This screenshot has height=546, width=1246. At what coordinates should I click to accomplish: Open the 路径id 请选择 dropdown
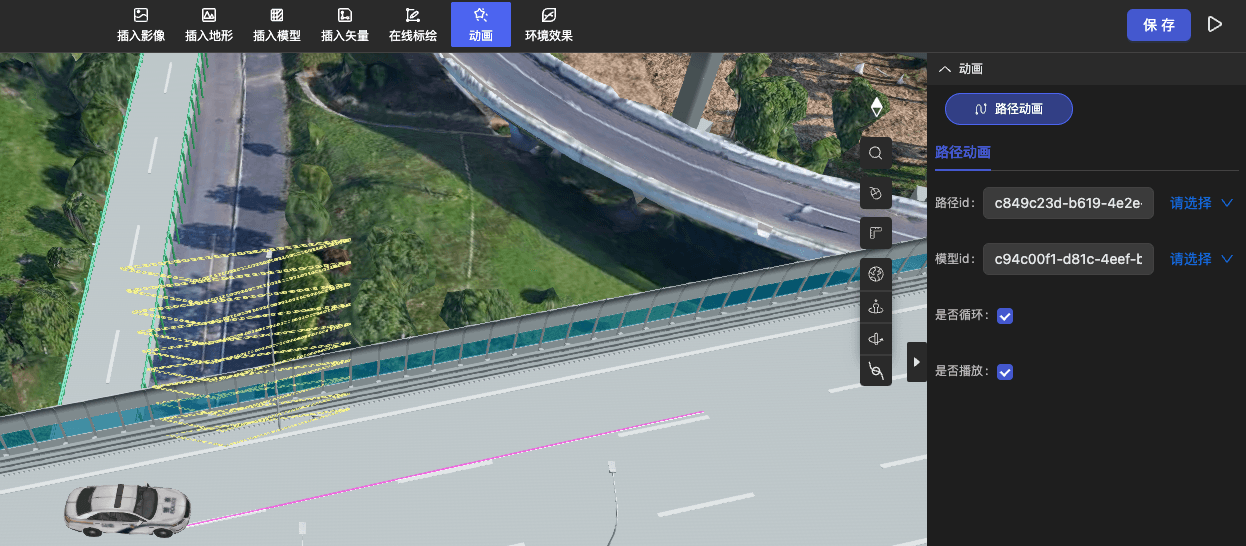point(1201,203)
